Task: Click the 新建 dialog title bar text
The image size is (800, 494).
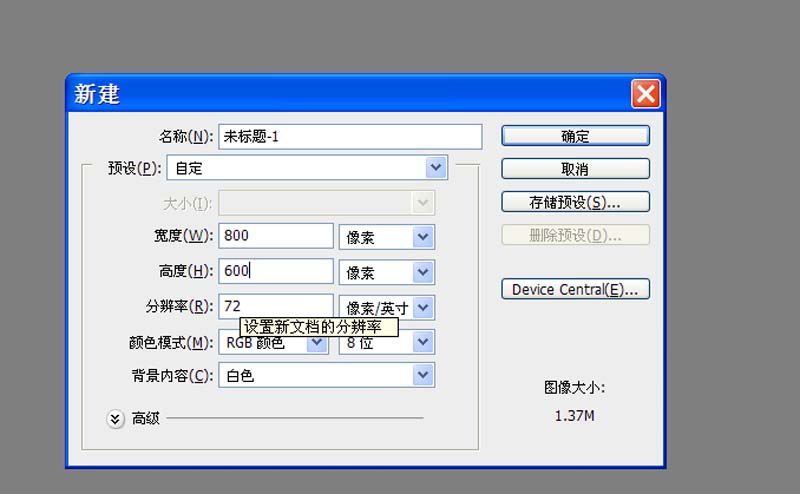Action: [97, 94]
